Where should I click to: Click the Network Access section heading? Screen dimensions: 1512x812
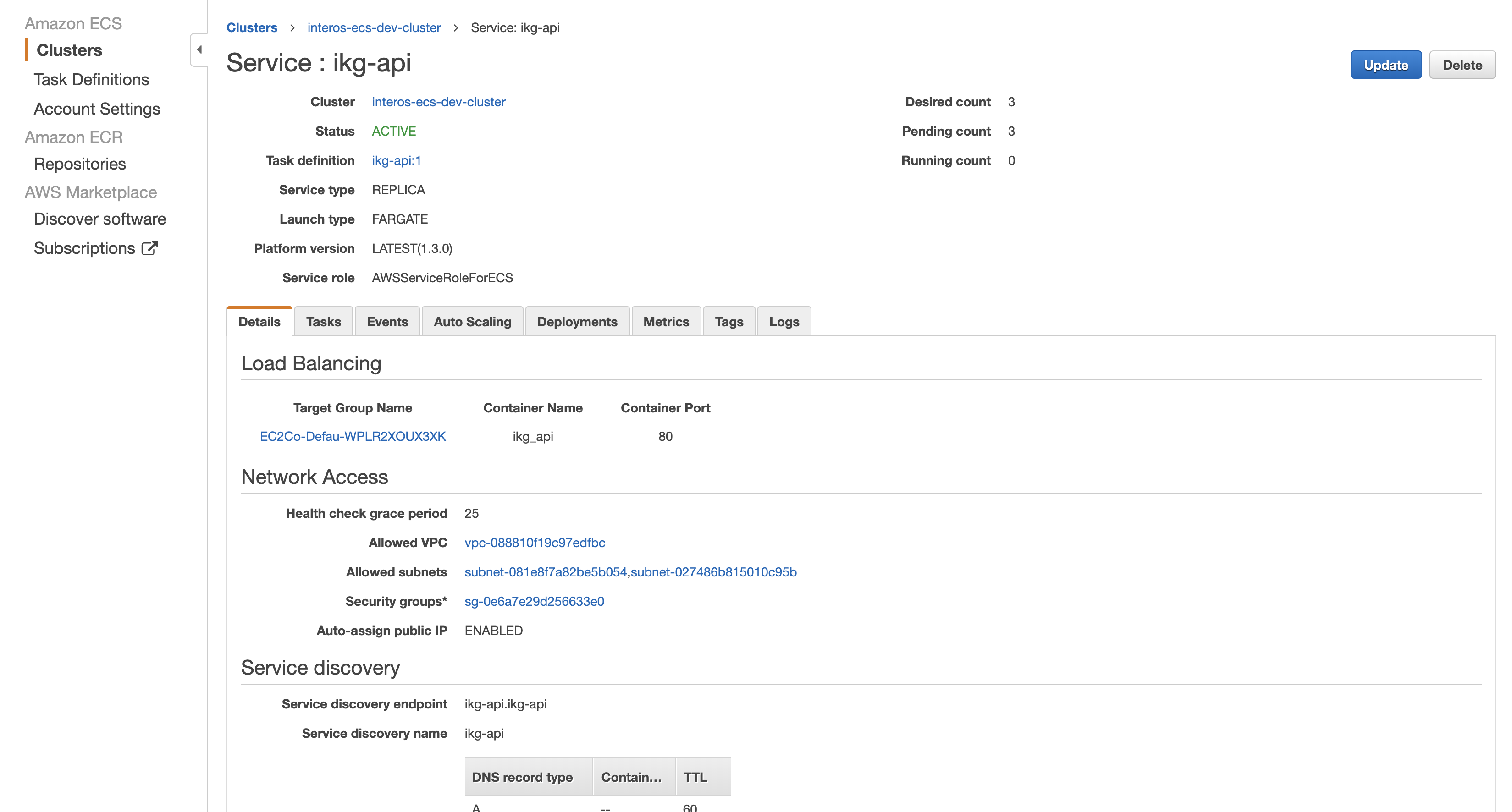(x=315, y=477)
